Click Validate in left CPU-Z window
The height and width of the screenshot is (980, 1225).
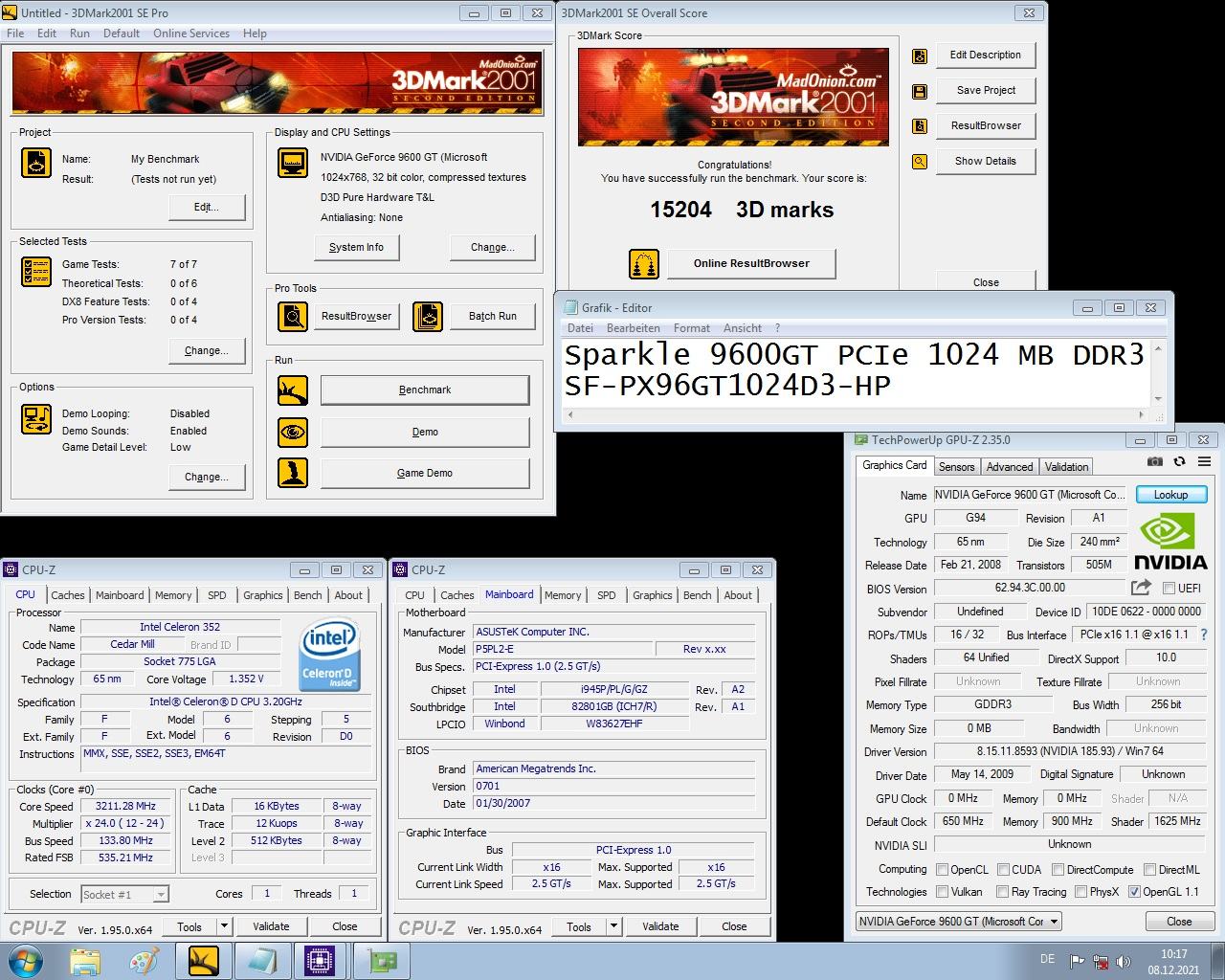point(271,926)
